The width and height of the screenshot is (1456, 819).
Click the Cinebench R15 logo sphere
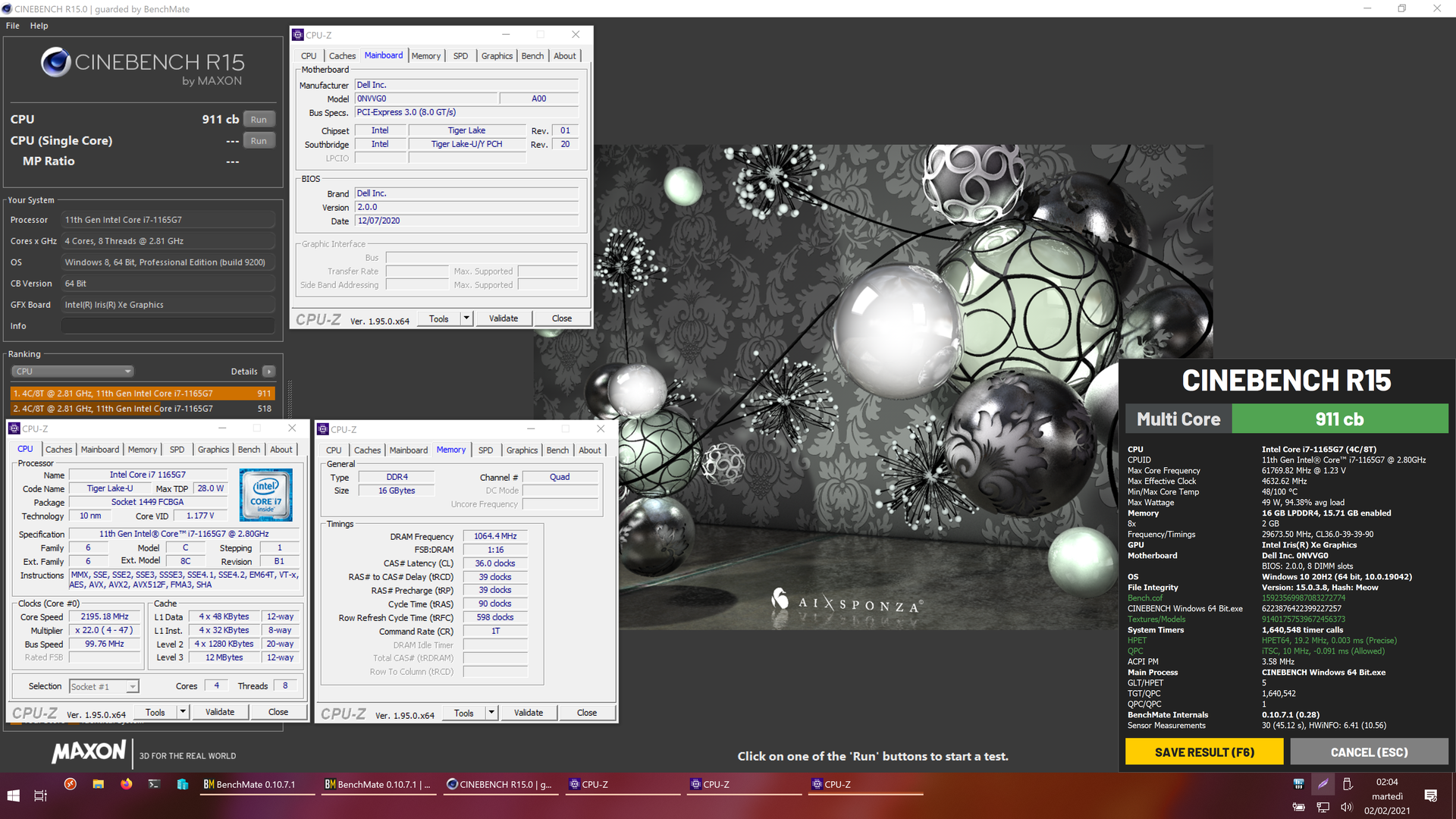click(x=55, y=62)
